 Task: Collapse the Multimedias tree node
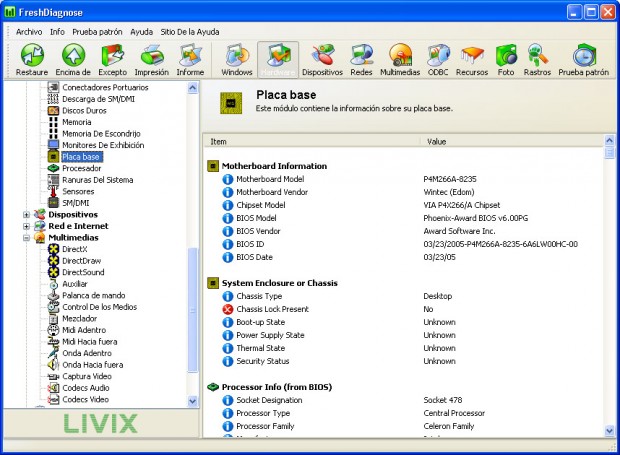click(26, 238)
